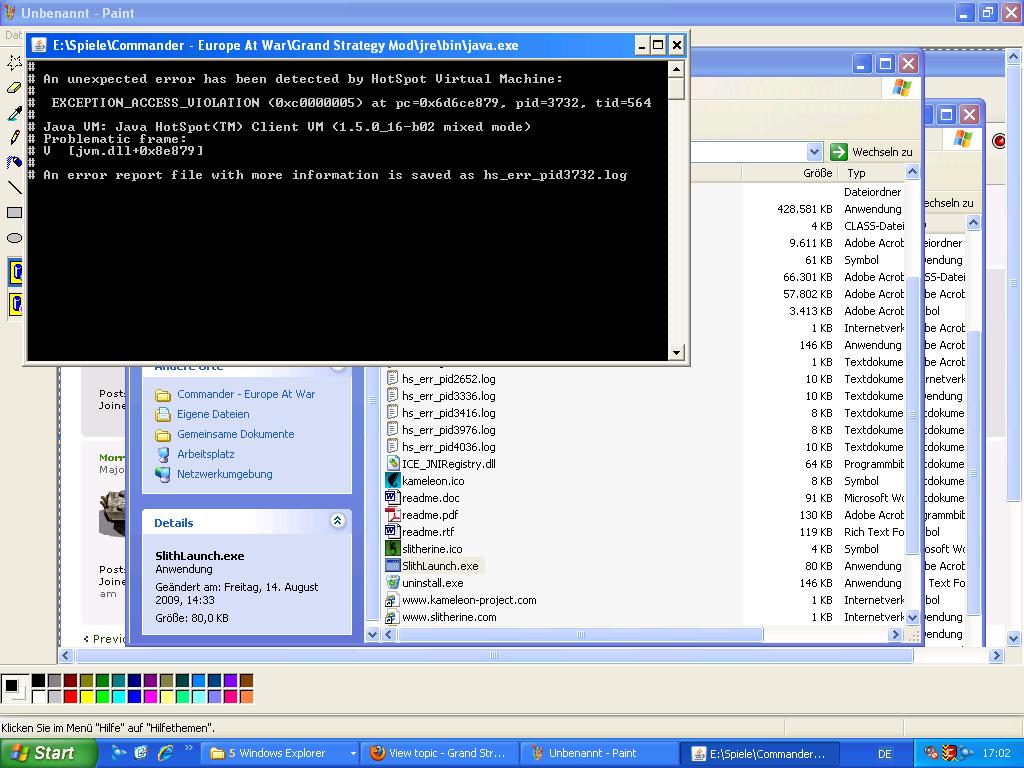Viewport: 1024px width, 768px height.
Task: Select kameleon.ico file icon
Action: pyautogui.click(x=392, y=481)
